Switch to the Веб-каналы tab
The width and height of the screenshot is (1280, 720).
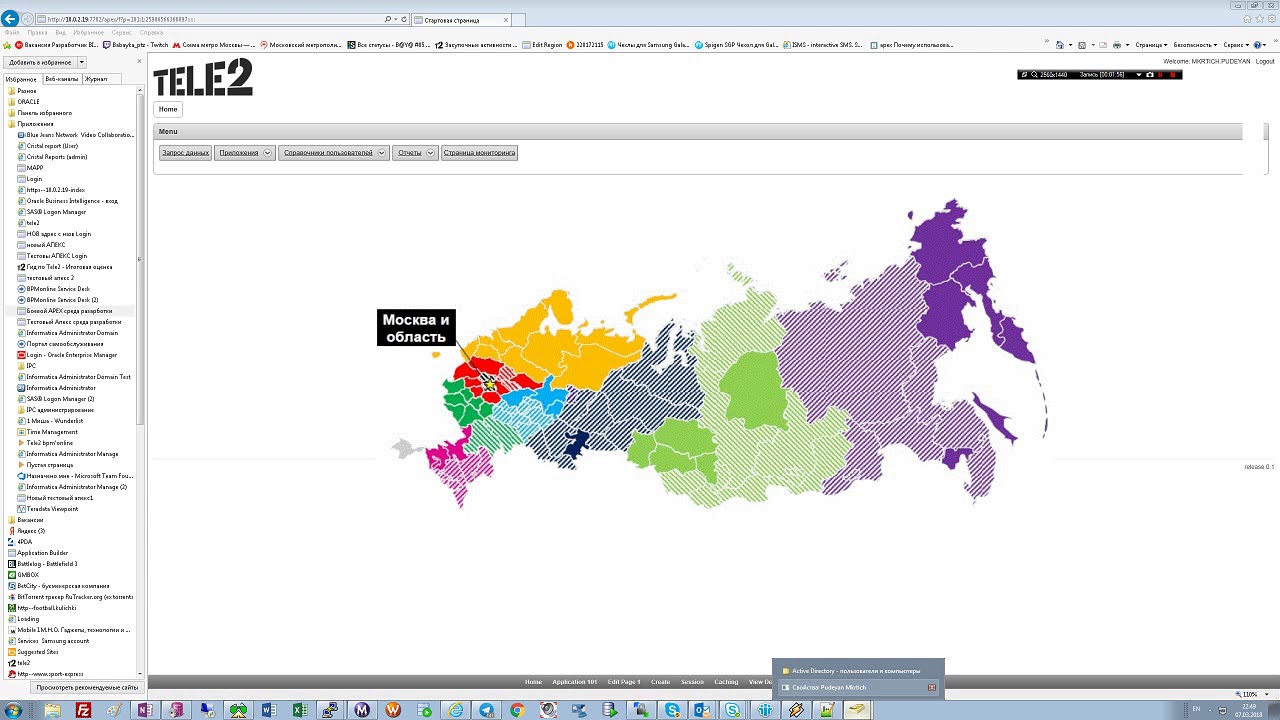pos(61,79)
